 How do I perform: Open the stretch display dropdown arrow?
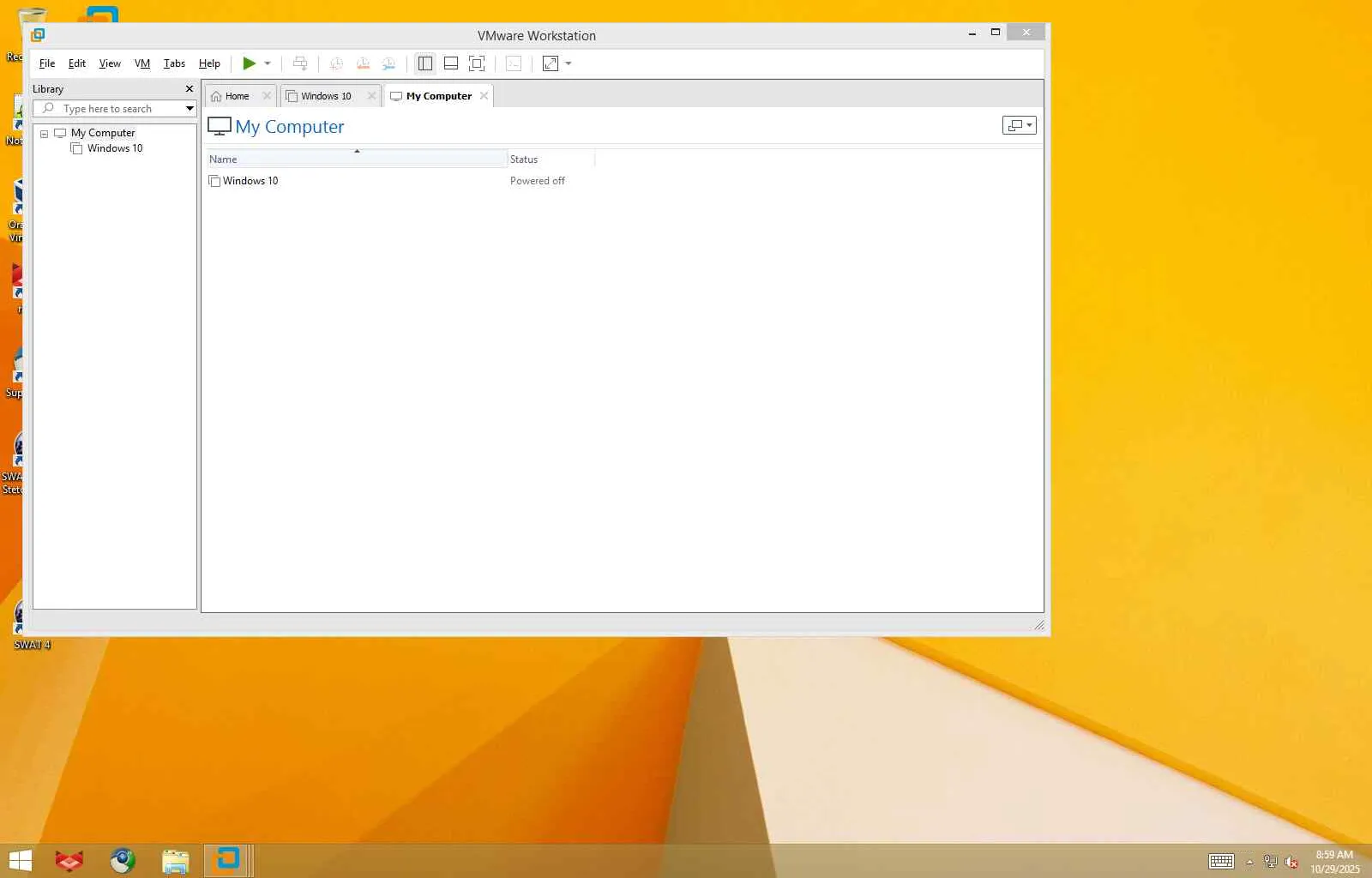coord(568,63)
